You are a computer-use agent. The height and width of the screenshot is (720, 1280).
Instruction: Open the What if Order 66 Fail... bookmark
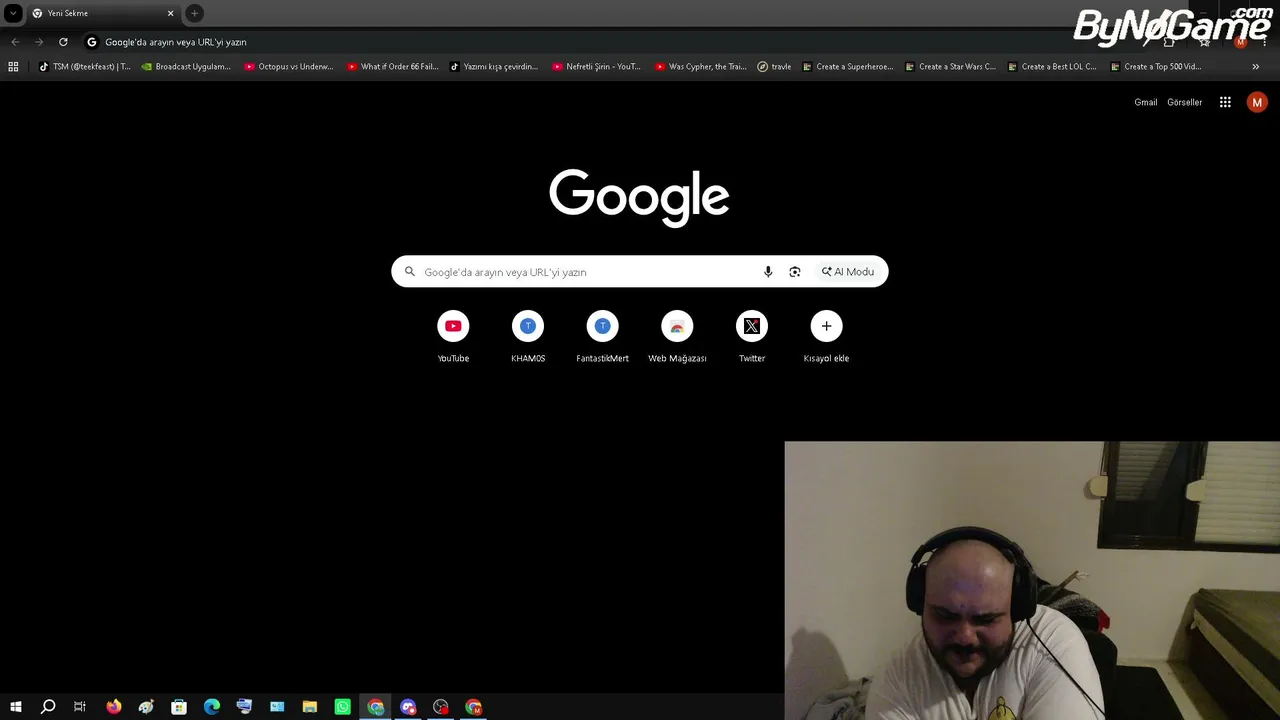393,67
